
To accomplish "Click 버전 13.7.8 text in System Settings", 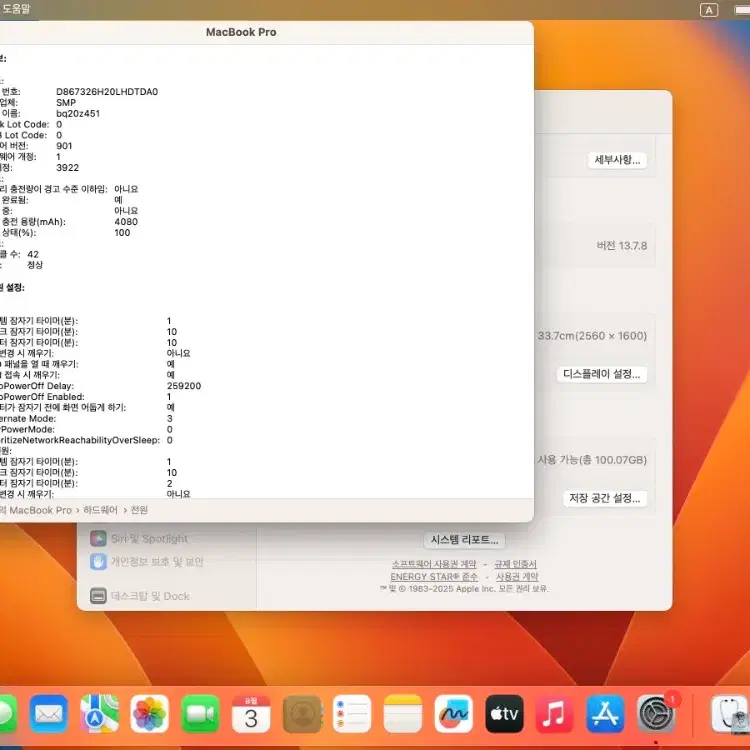I will [x=622, y=246].
